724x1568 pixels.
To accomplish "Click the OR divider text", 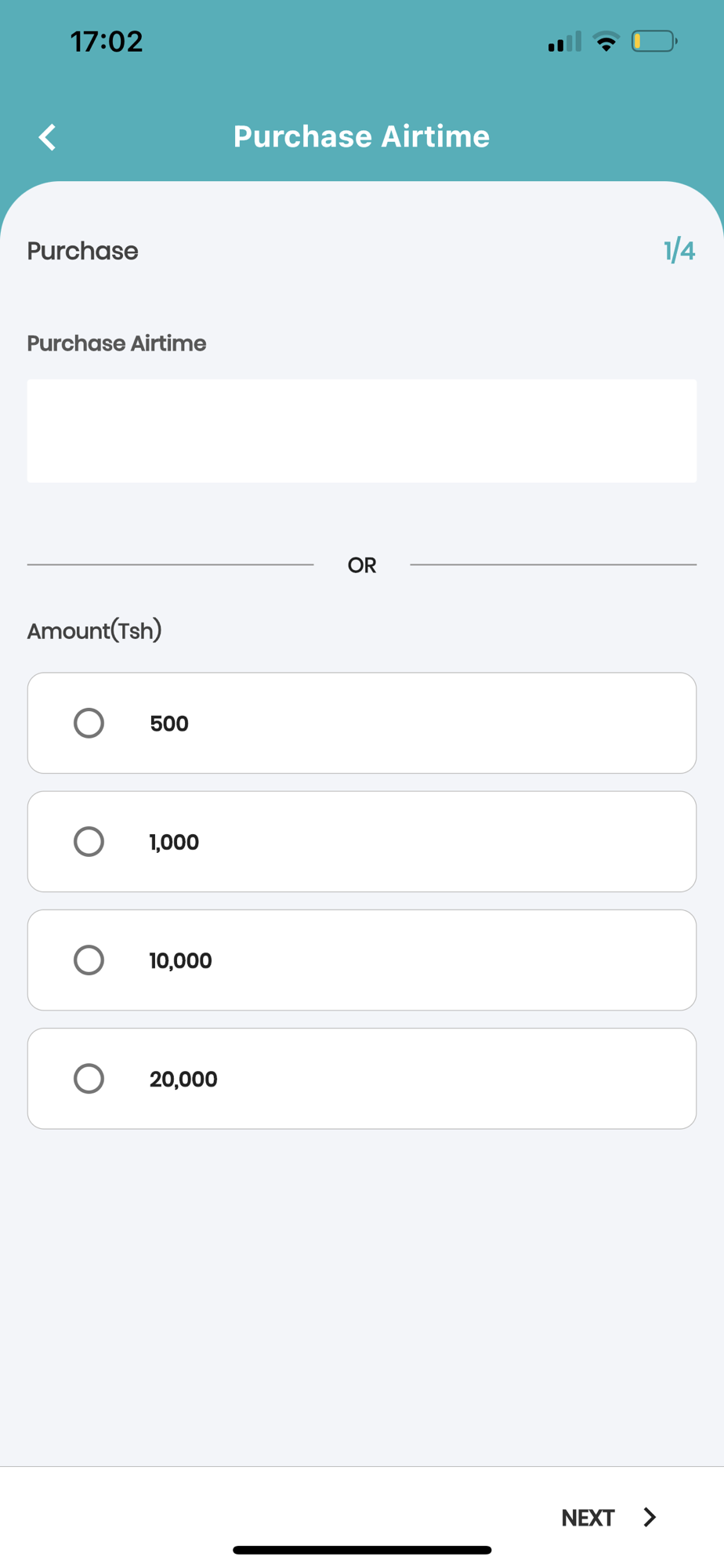I will 361,564.
